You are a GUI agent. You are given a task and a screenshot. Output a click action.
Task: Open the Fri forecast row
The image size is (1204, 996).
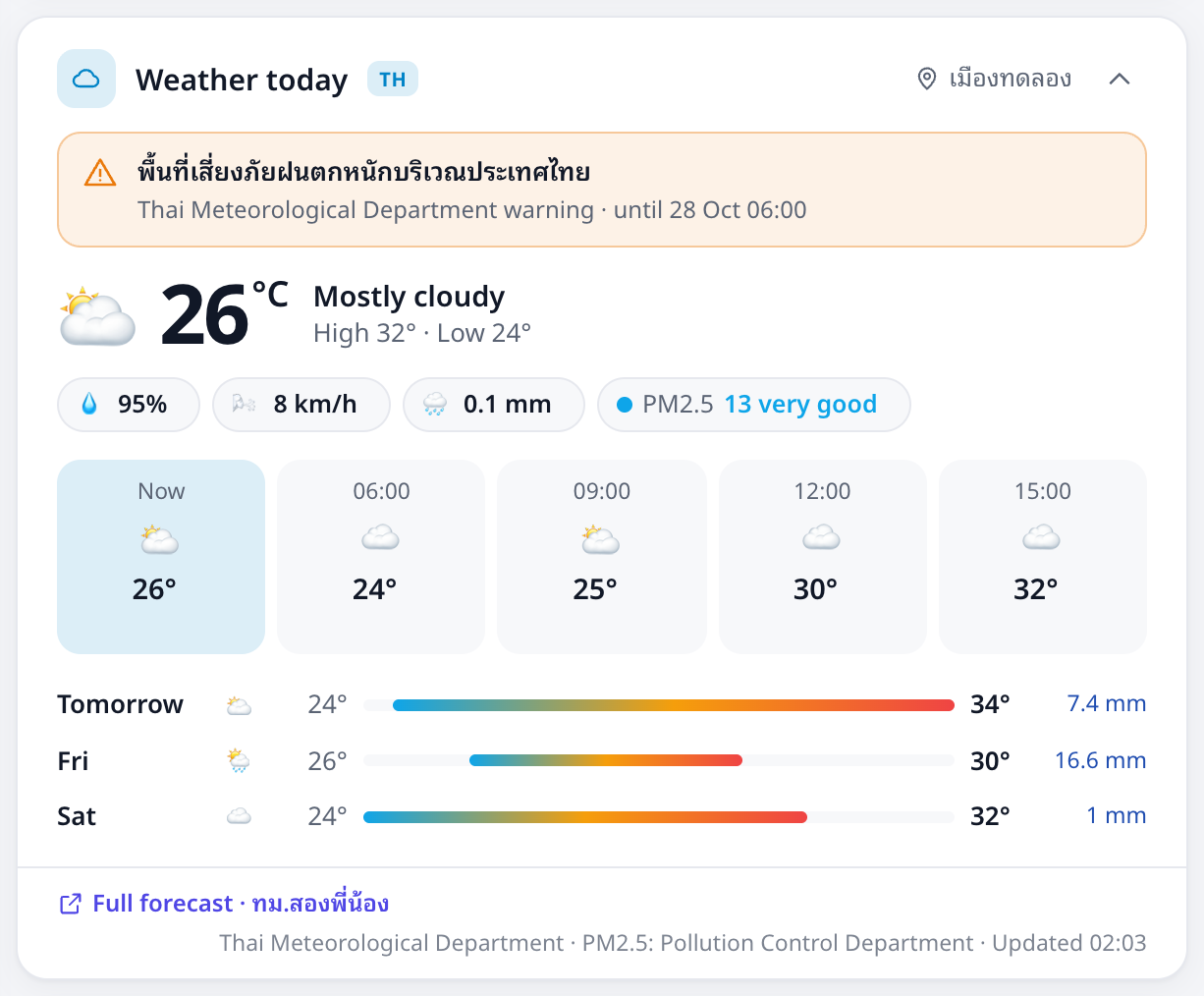click(602, 760)
